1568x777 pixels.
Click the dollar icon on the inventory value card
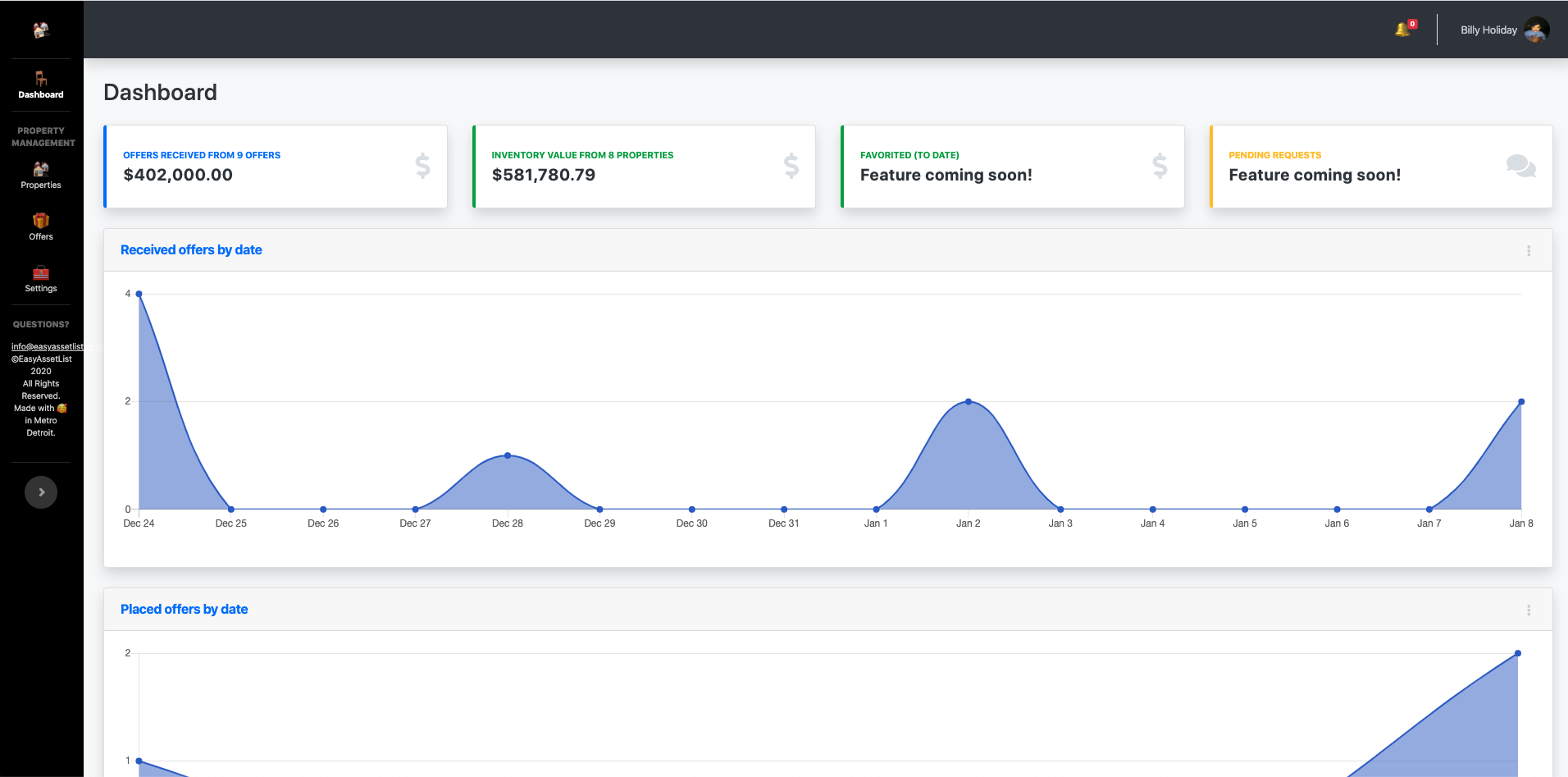pos(791,167)
